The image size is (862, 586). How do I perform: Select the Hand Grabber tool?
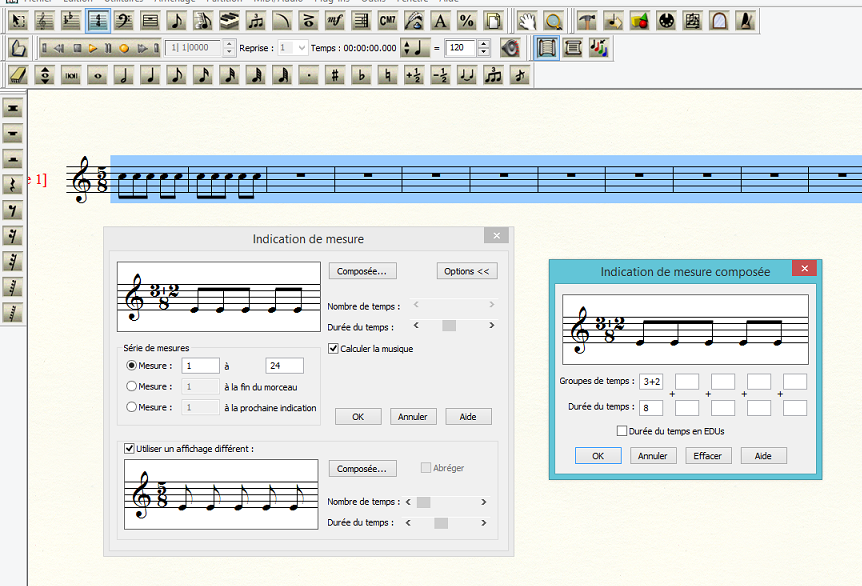click(527, 20)
